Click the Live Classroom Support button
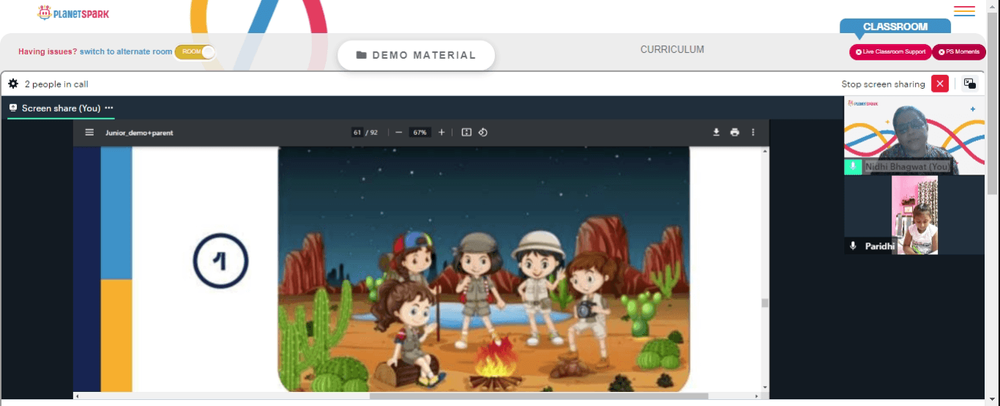 (x=890, y=52)
